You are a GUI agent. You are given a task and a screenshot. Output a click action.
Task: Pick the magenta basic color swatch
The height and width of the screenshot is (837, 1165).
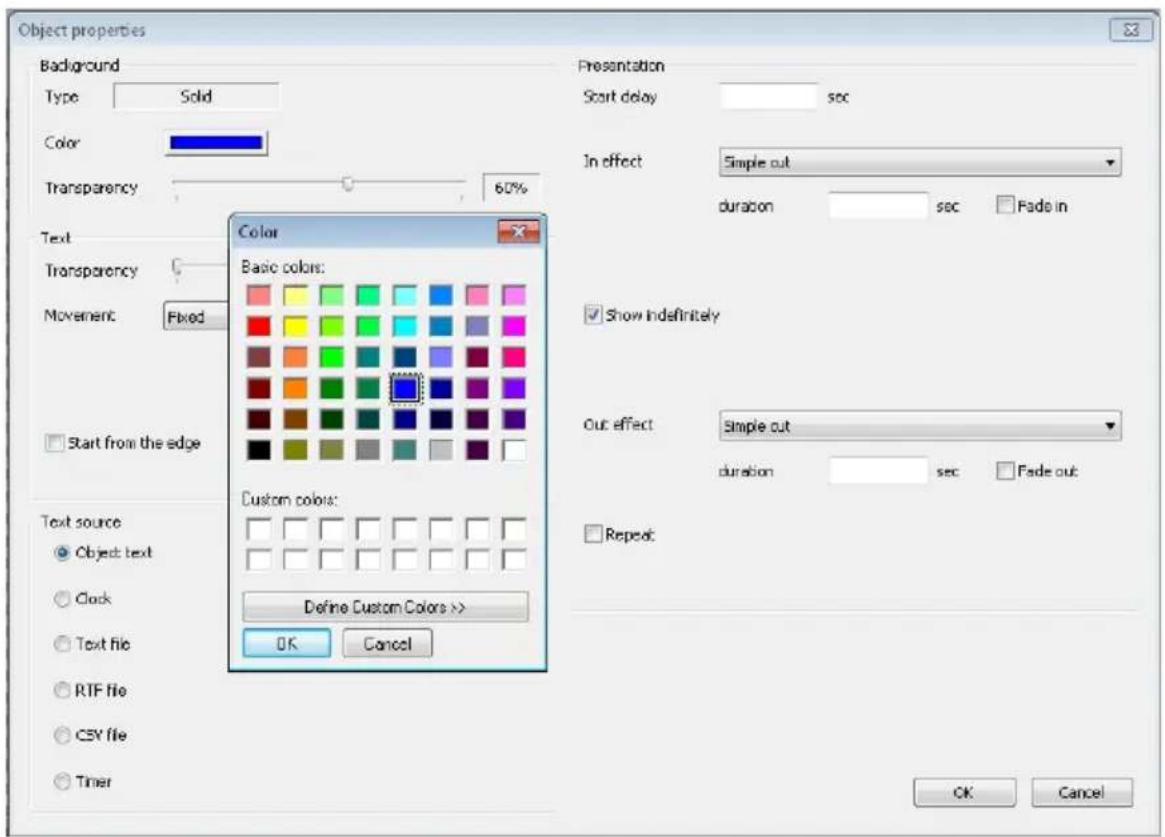click(x=513, y=326)
